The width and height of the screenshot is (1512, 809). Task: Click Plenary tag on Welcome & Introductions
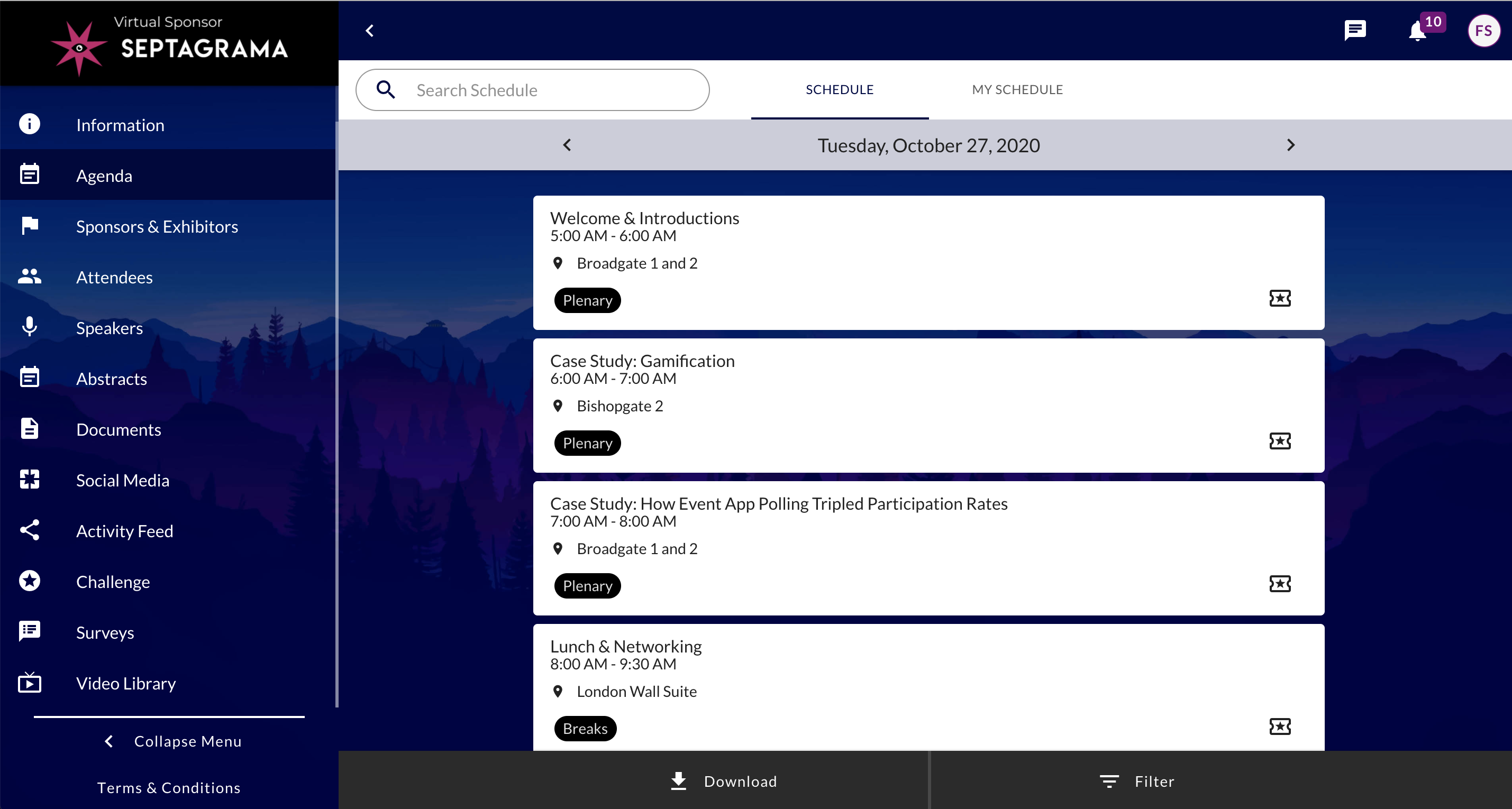(x=588, y=300)
